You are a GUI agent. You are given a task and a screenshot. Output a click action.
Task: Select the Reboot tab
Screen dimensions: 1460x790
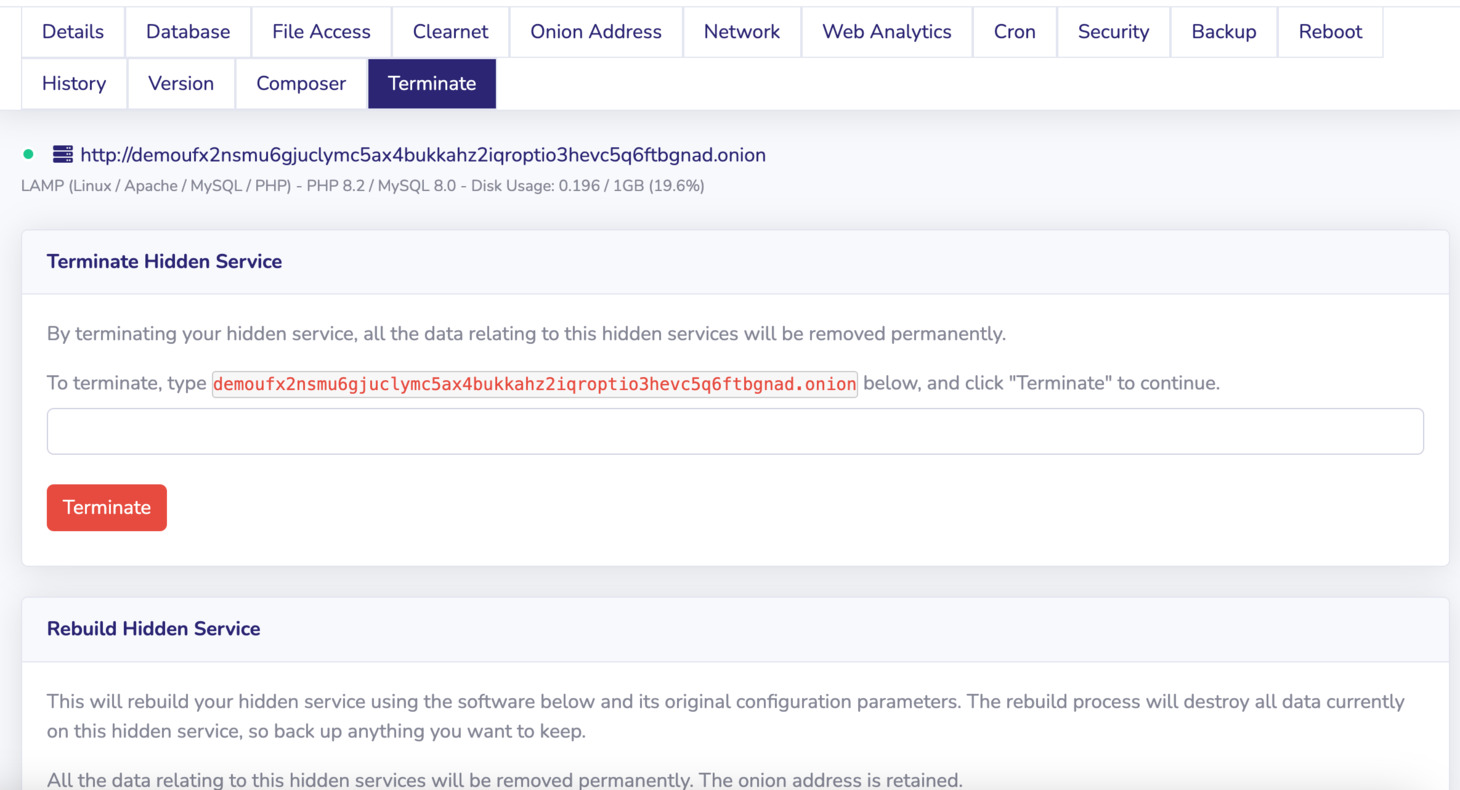coord(1331,32)
